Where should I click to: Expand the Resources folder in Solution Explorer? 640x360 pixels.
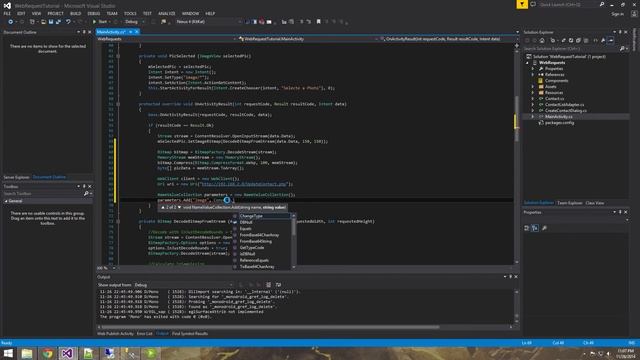click(533, 93)
